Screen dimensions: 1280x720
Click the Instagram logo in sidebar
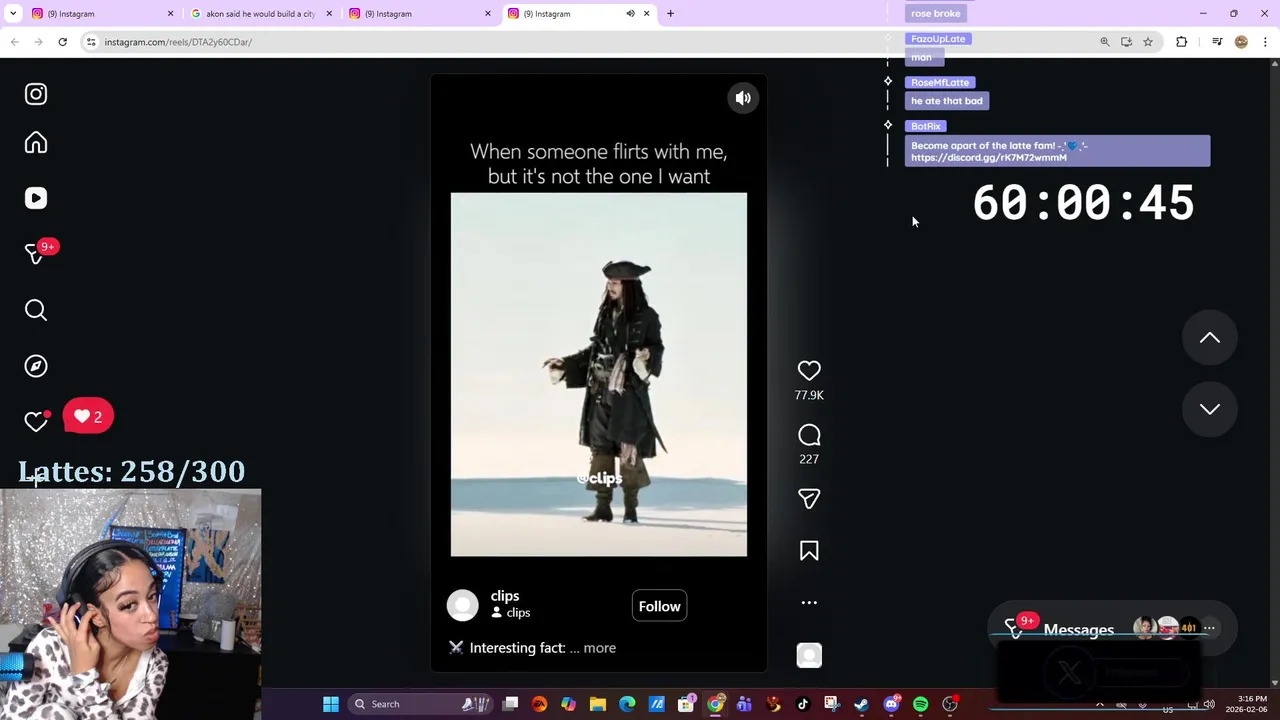click(36, 94)
